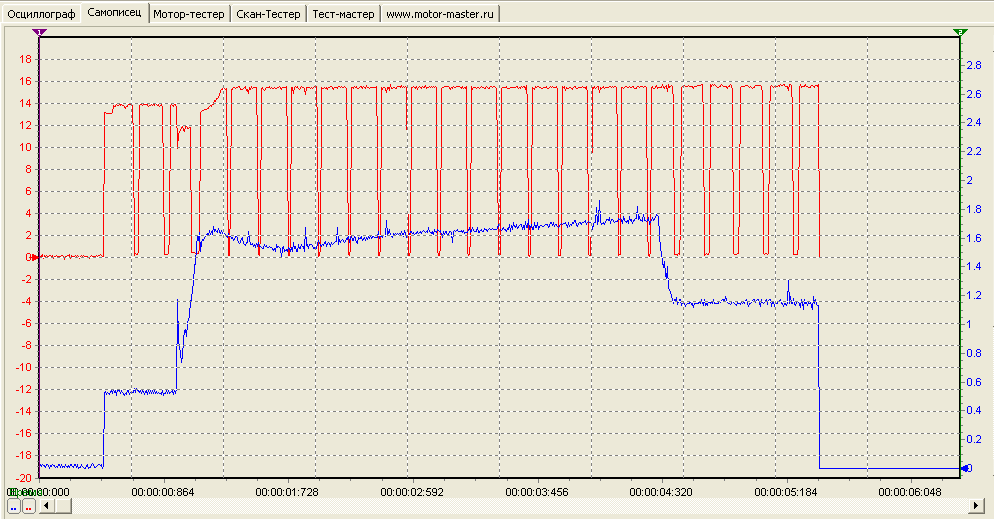Screen dimensions: 994x519
Task: Click the time label 00:00:03:456
Action: pyautogui.click(x=537, y=492)
